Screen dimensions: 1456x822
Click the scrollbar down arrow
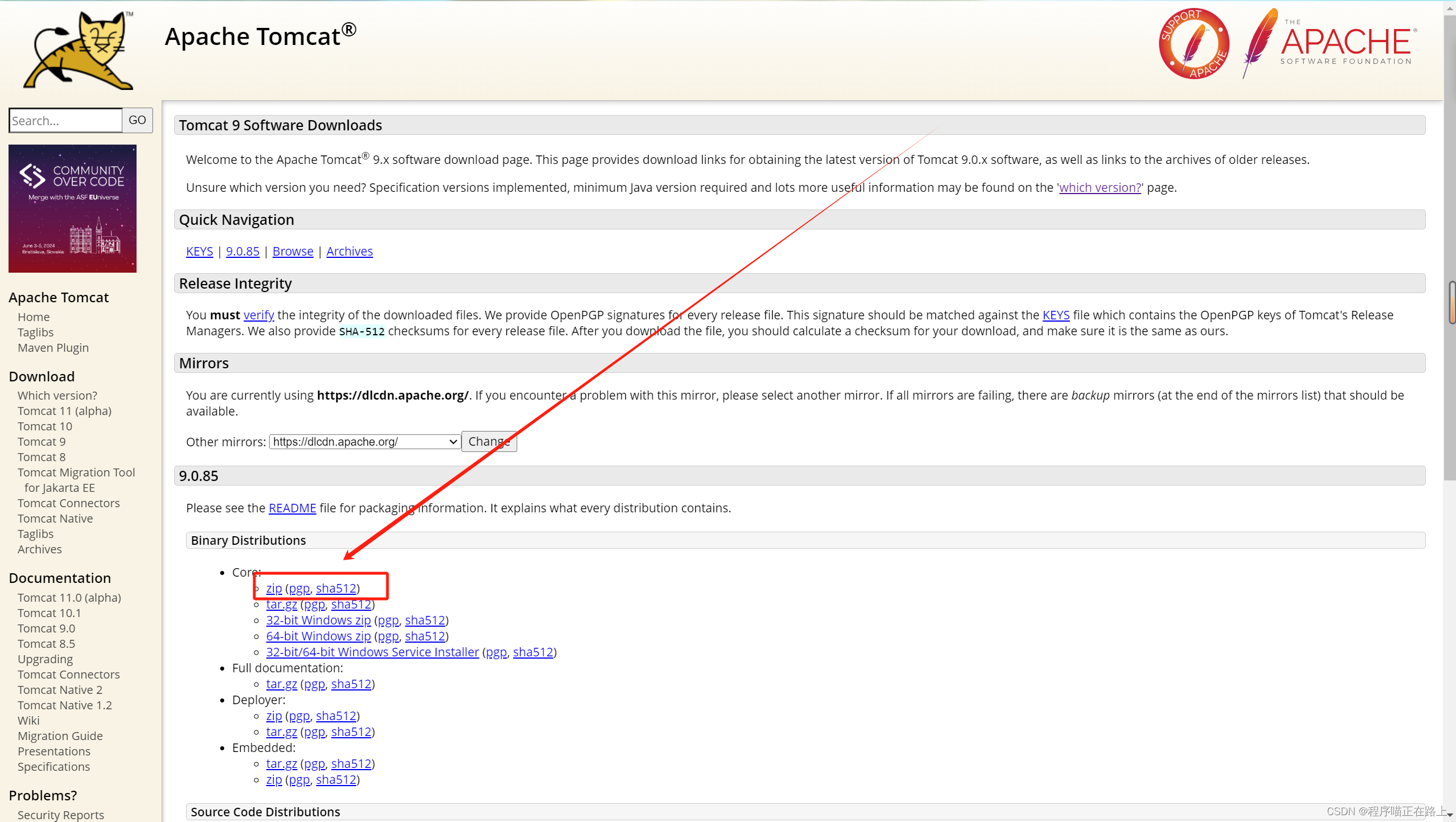pos(1450,815)
